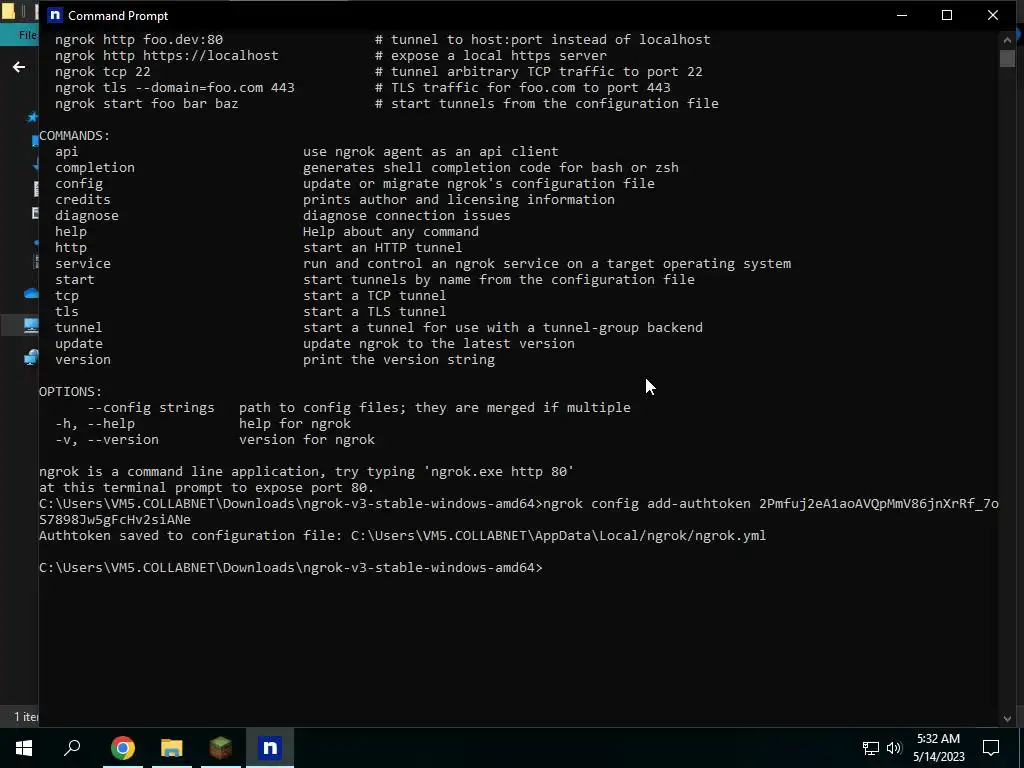Screen dimensions: 1024x768
Task: Open taskbar Search magnifier
Action: [72, 748]
